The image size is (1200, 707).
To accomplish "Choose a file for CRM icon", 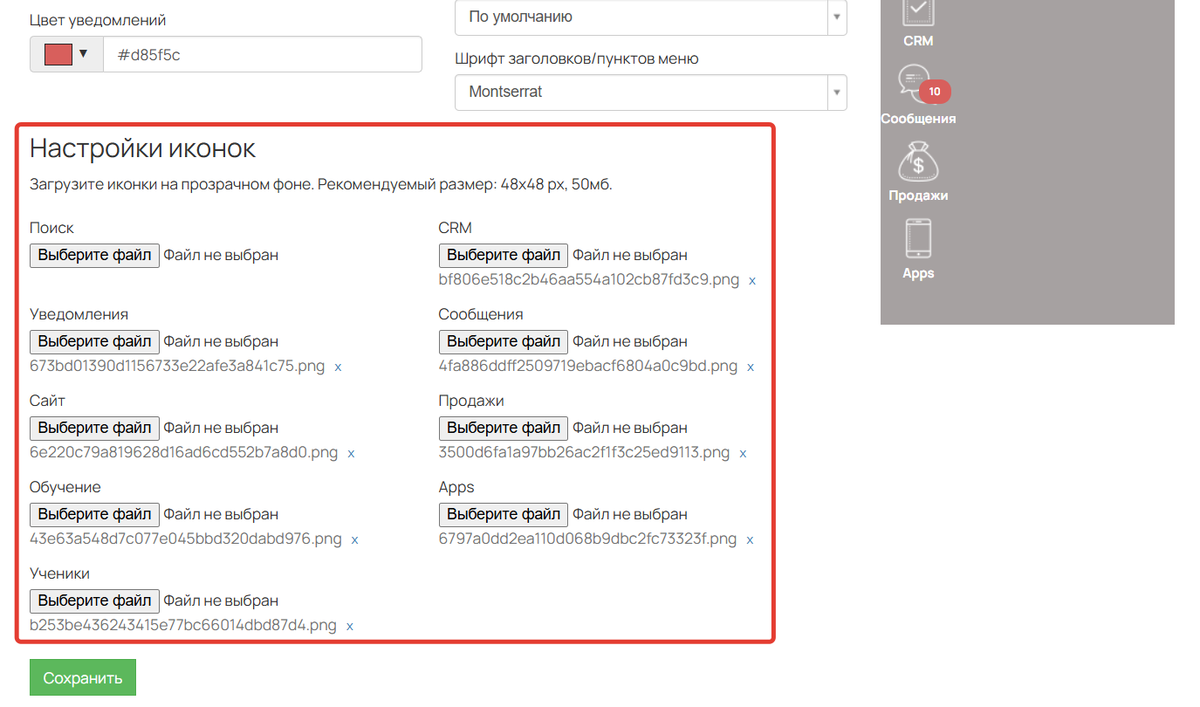I will [504, 255].
